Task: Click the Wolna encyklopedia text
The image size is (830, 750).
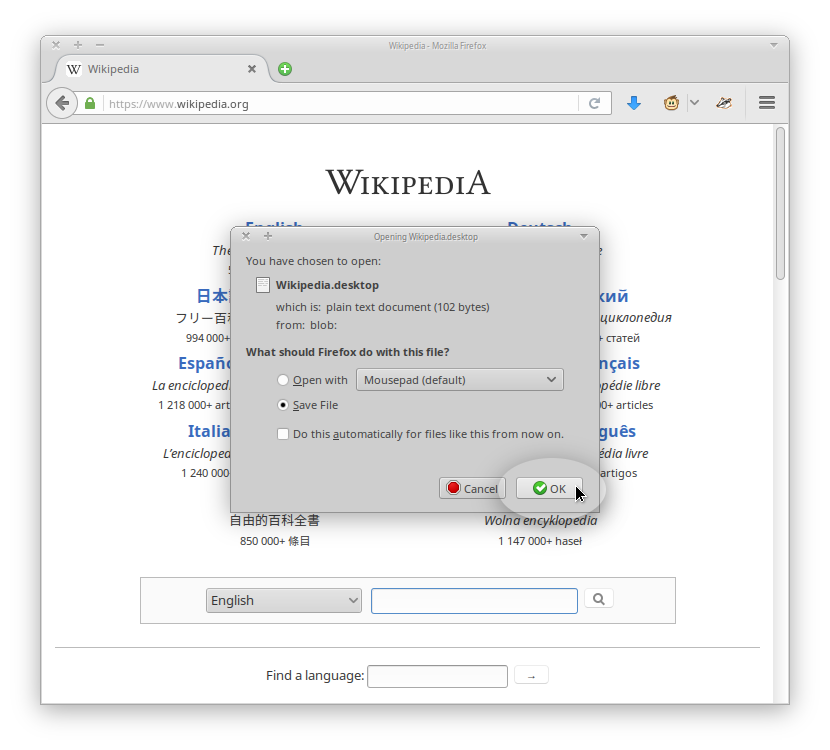Action: click(x=540, y=521)
